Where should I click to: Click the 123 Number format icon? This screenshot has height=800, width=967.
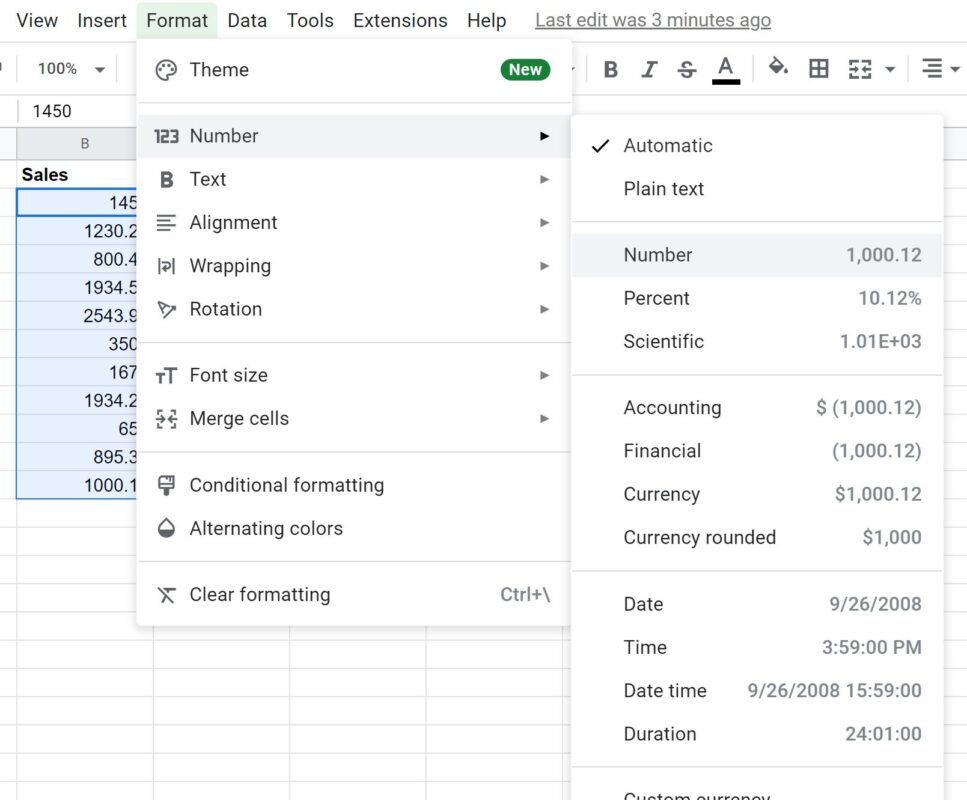[166, 136]
